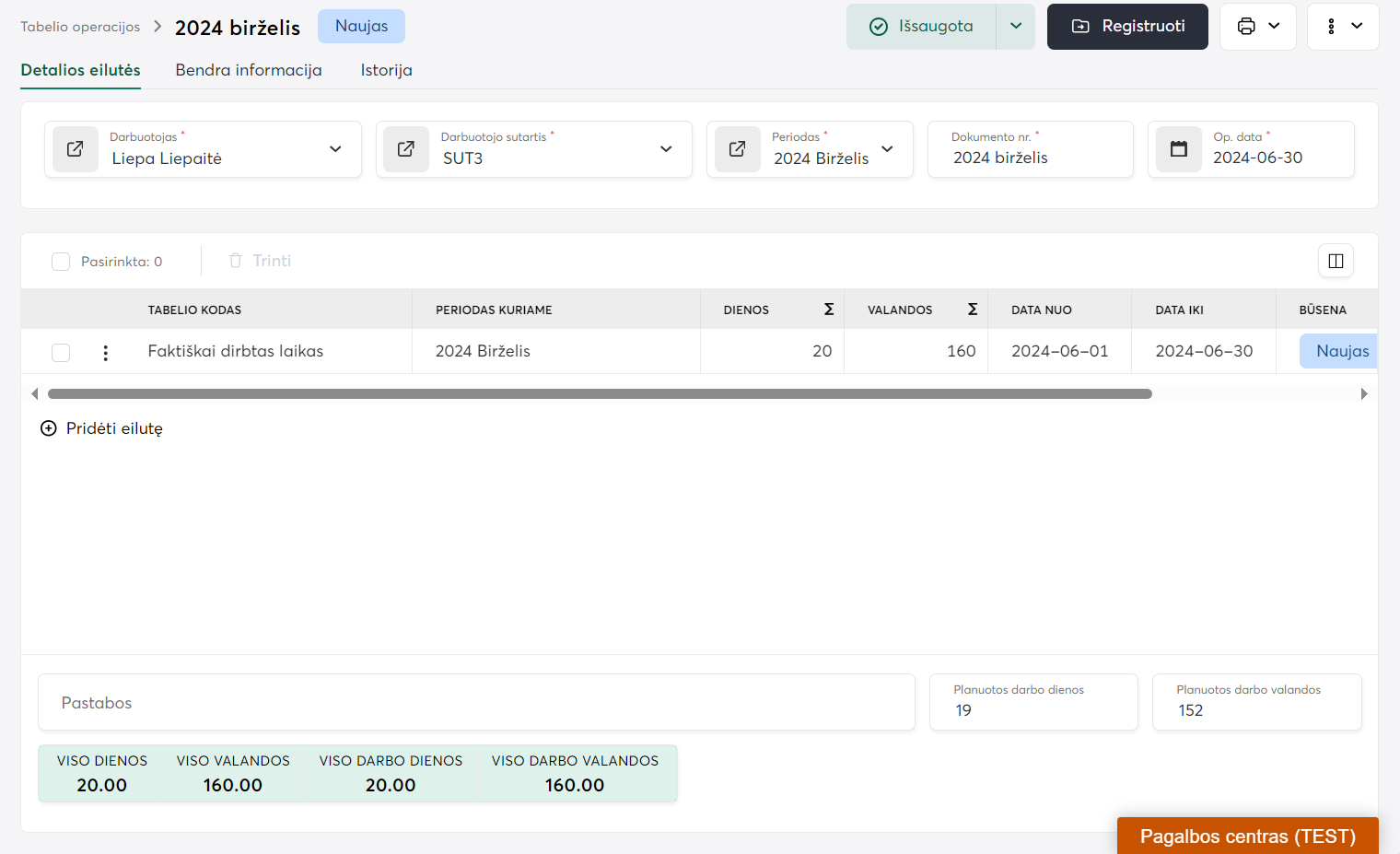This screenshot has width=1400, height=854.
Task: Expand the Darbuotojas dropdown
Action: tap(335, 149)
